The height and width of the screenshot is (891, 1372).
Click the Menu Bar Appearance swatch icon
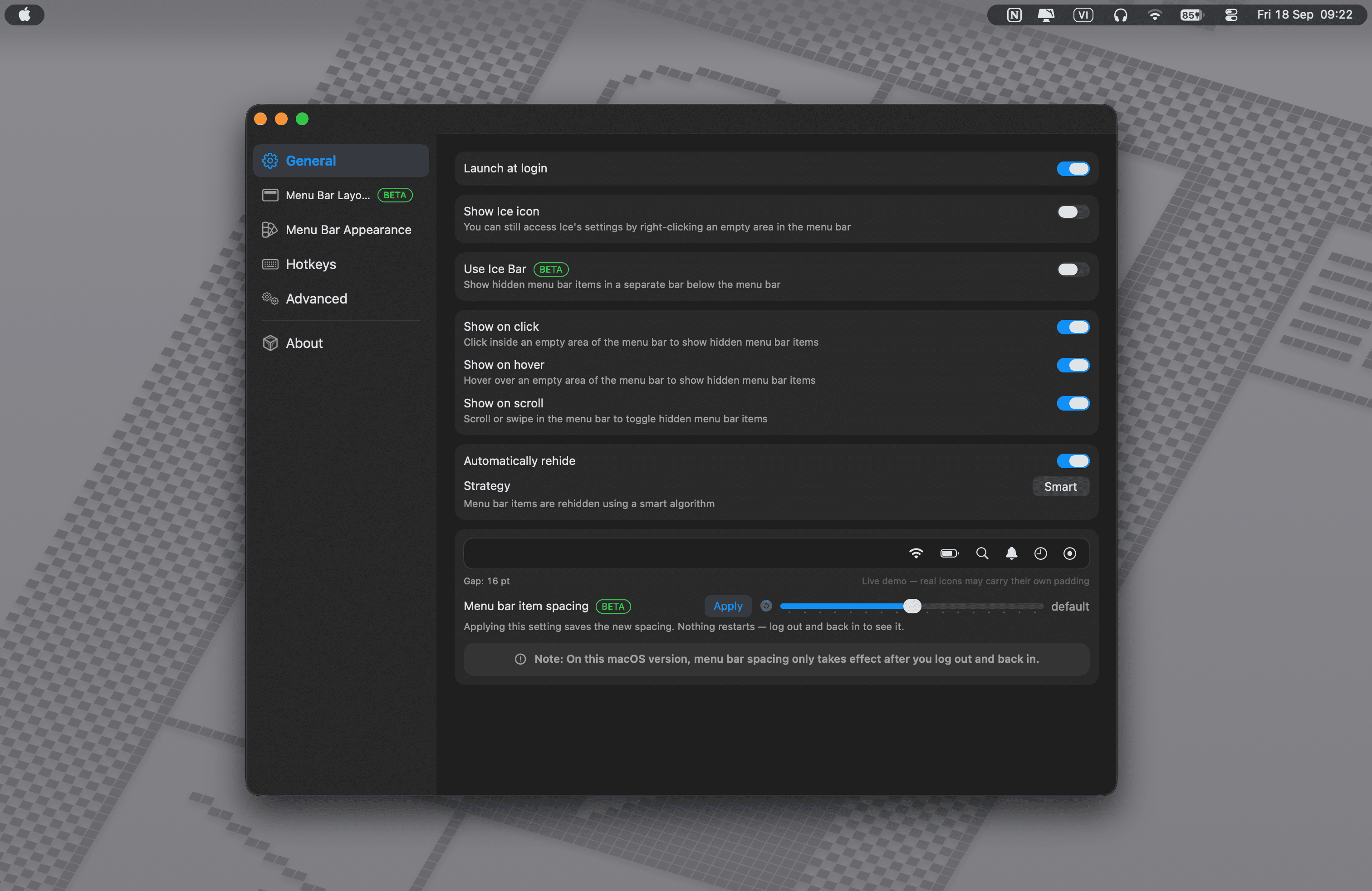coord(270,230)
